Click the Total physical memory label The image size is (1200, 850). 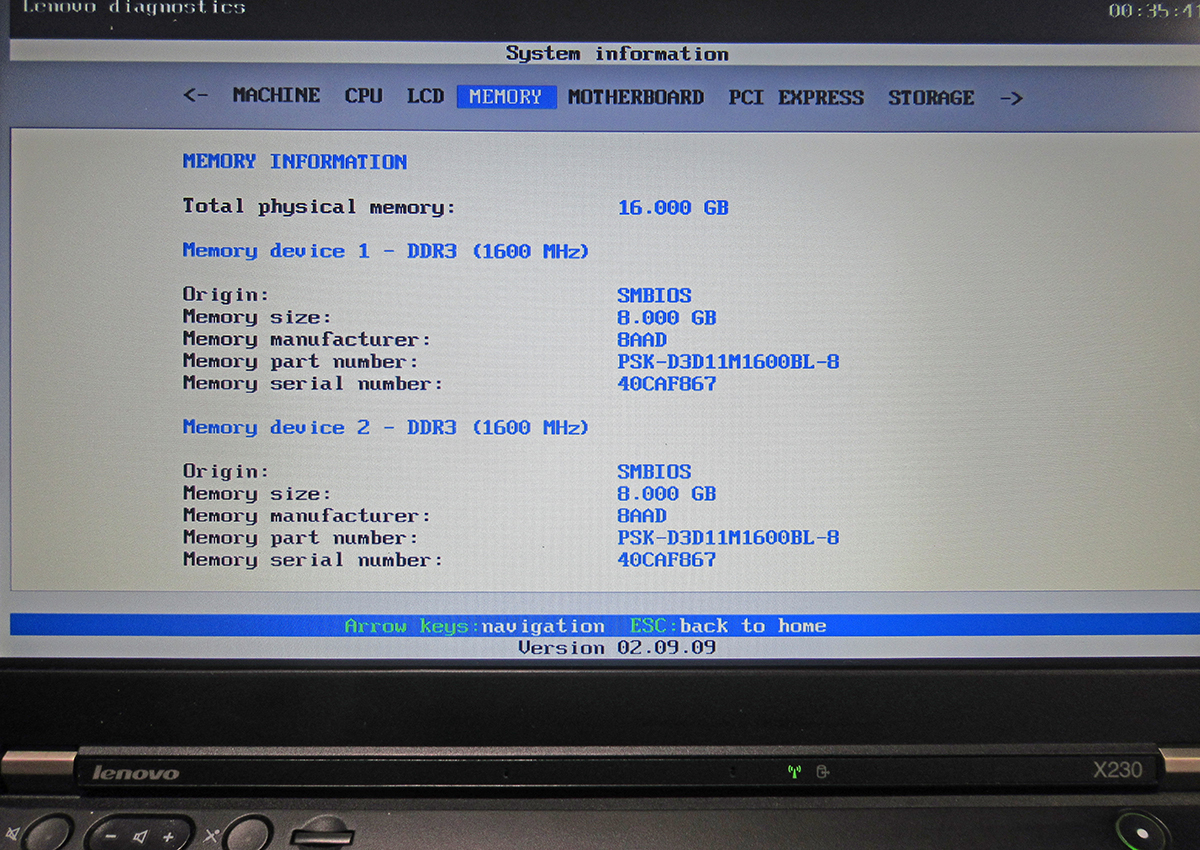pos(319,207)
